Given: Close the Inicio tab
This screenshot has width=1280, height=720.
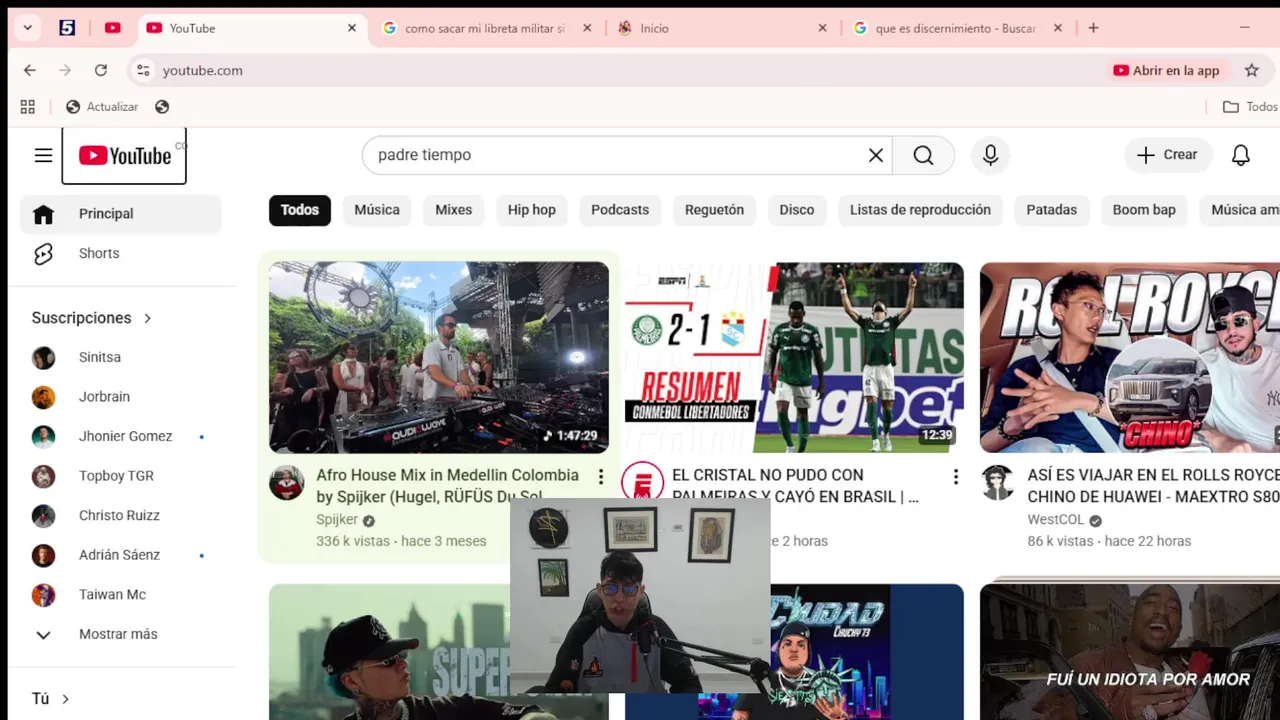Looking at the screenshot, I should [823, 28].
